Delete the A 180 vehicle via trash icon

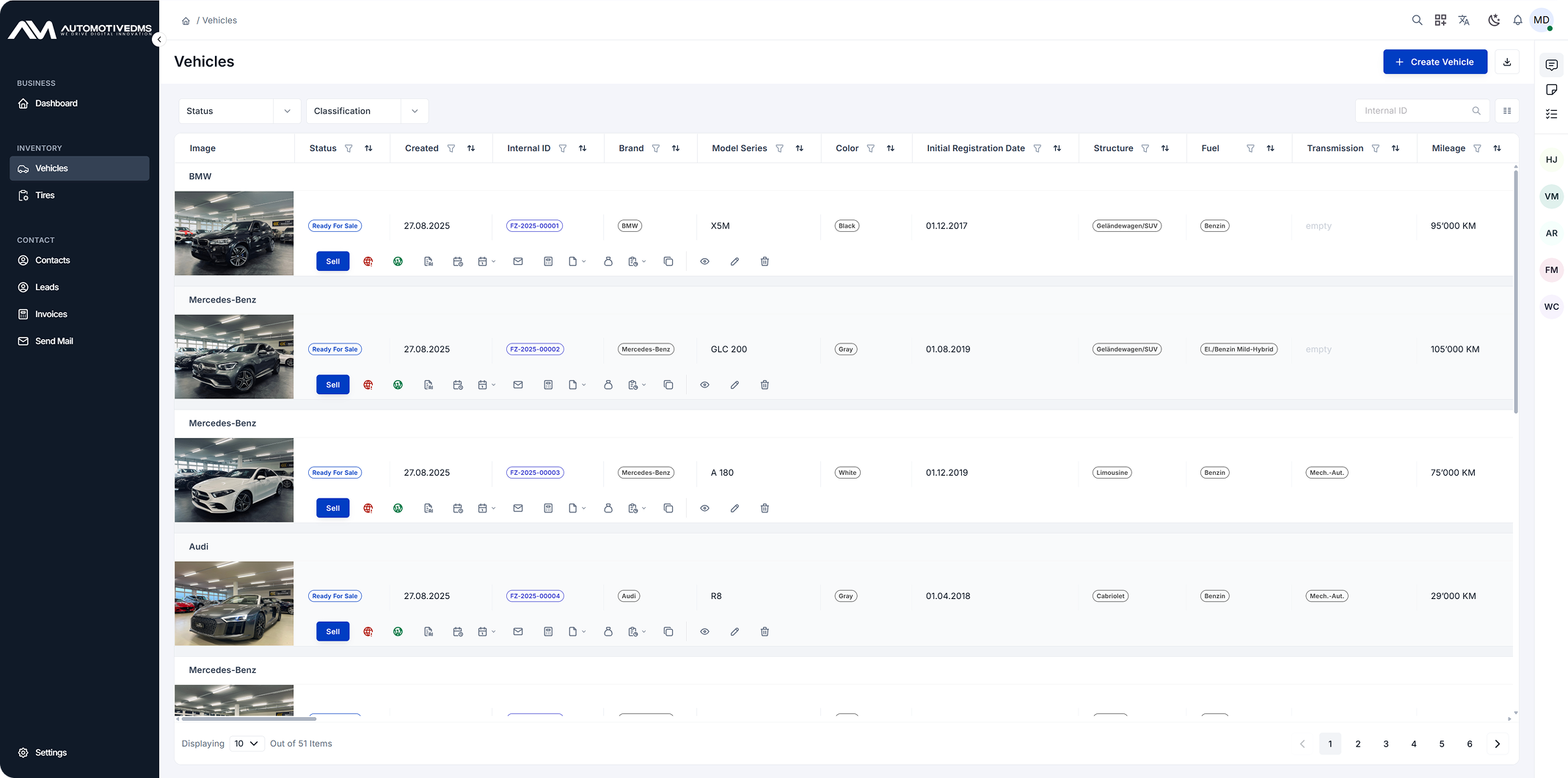pyautogui.click(x=765, y=508)
